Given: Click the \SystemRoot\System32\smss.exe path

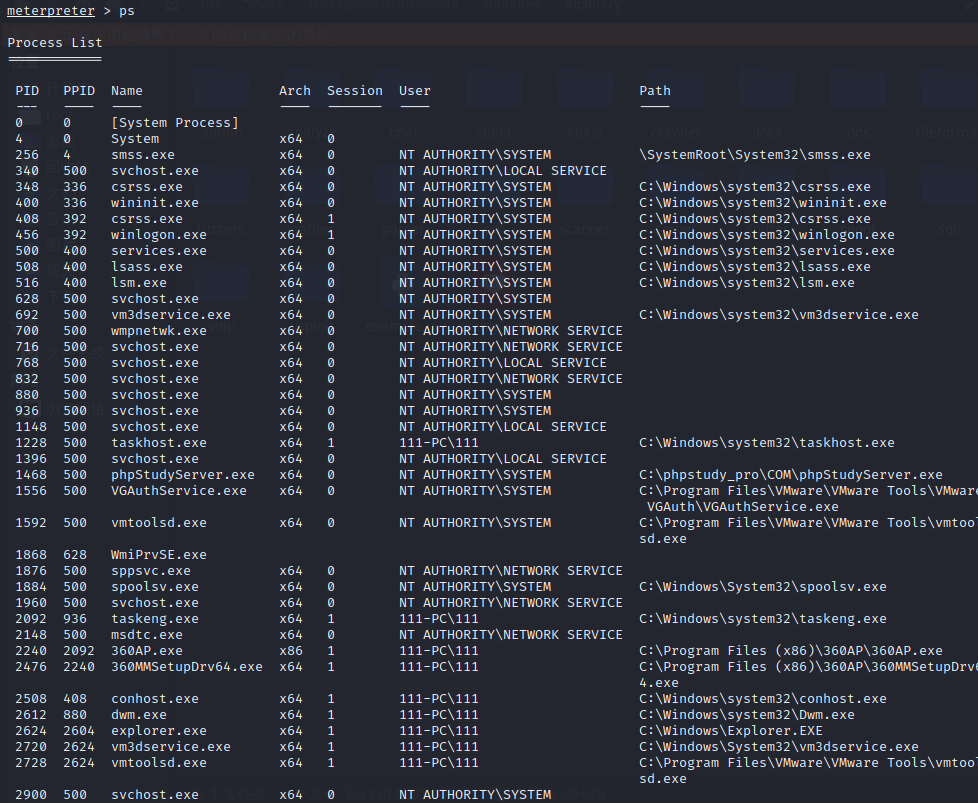Looking at the screenshot, I should point(755,155).
